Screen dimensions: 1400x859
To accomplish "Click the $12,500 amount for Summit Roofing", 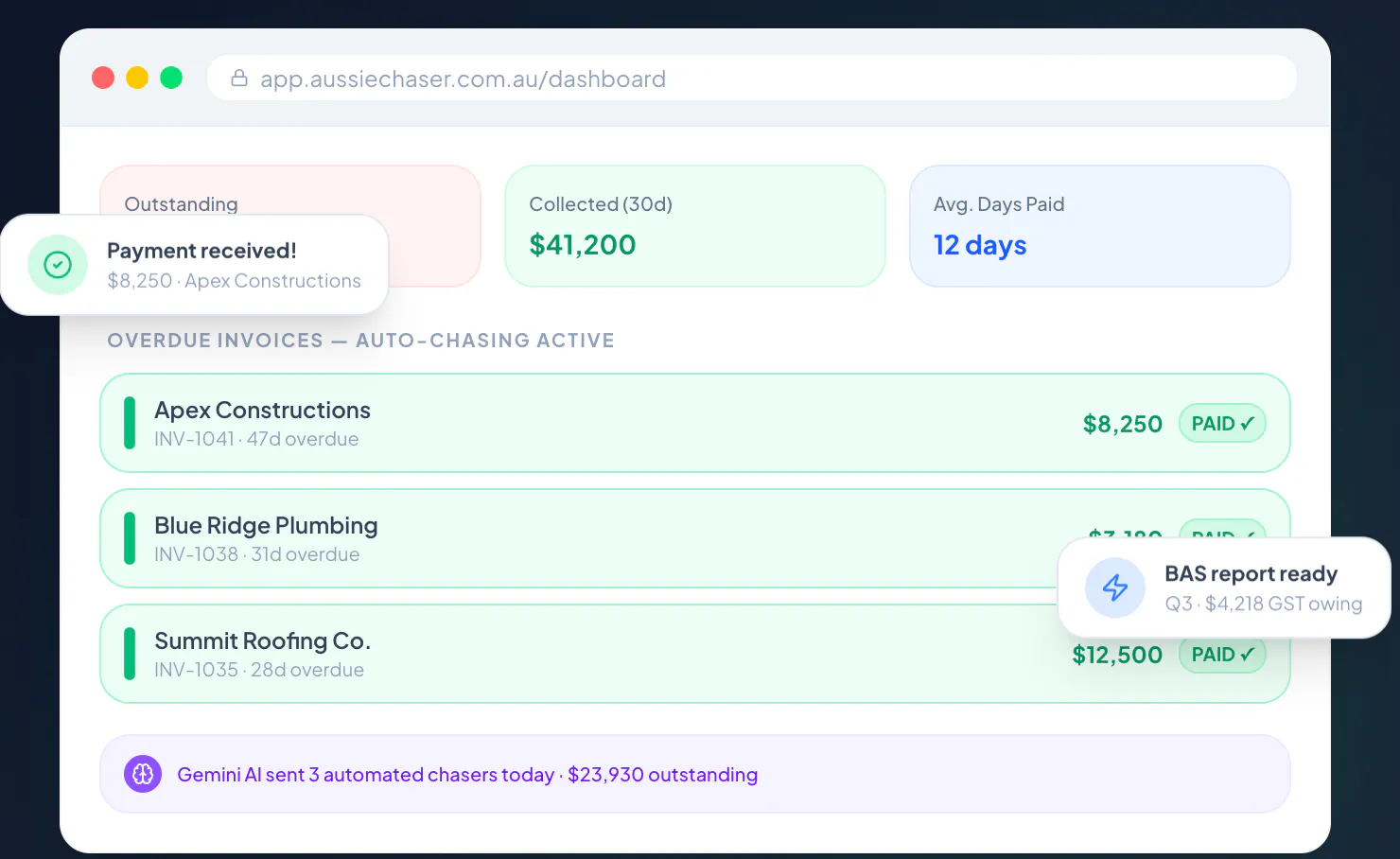I will [x=1117, y=655].
